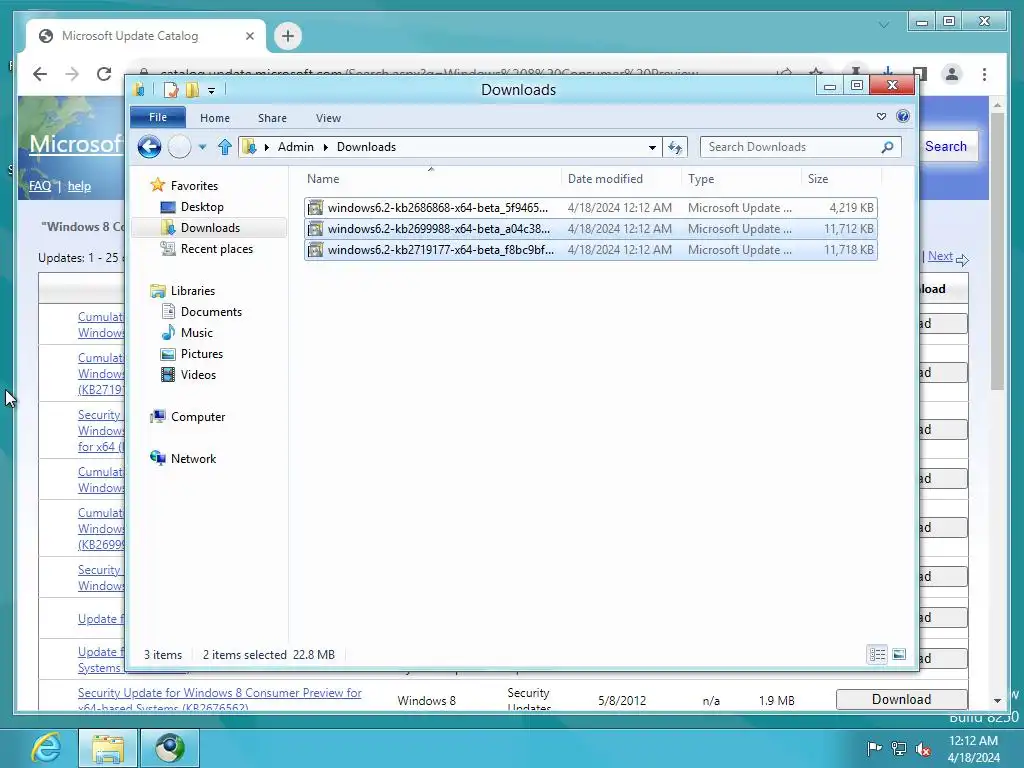Open a new Chrome tab
The image size is (1024, 768).
click(x=288, y=36)
